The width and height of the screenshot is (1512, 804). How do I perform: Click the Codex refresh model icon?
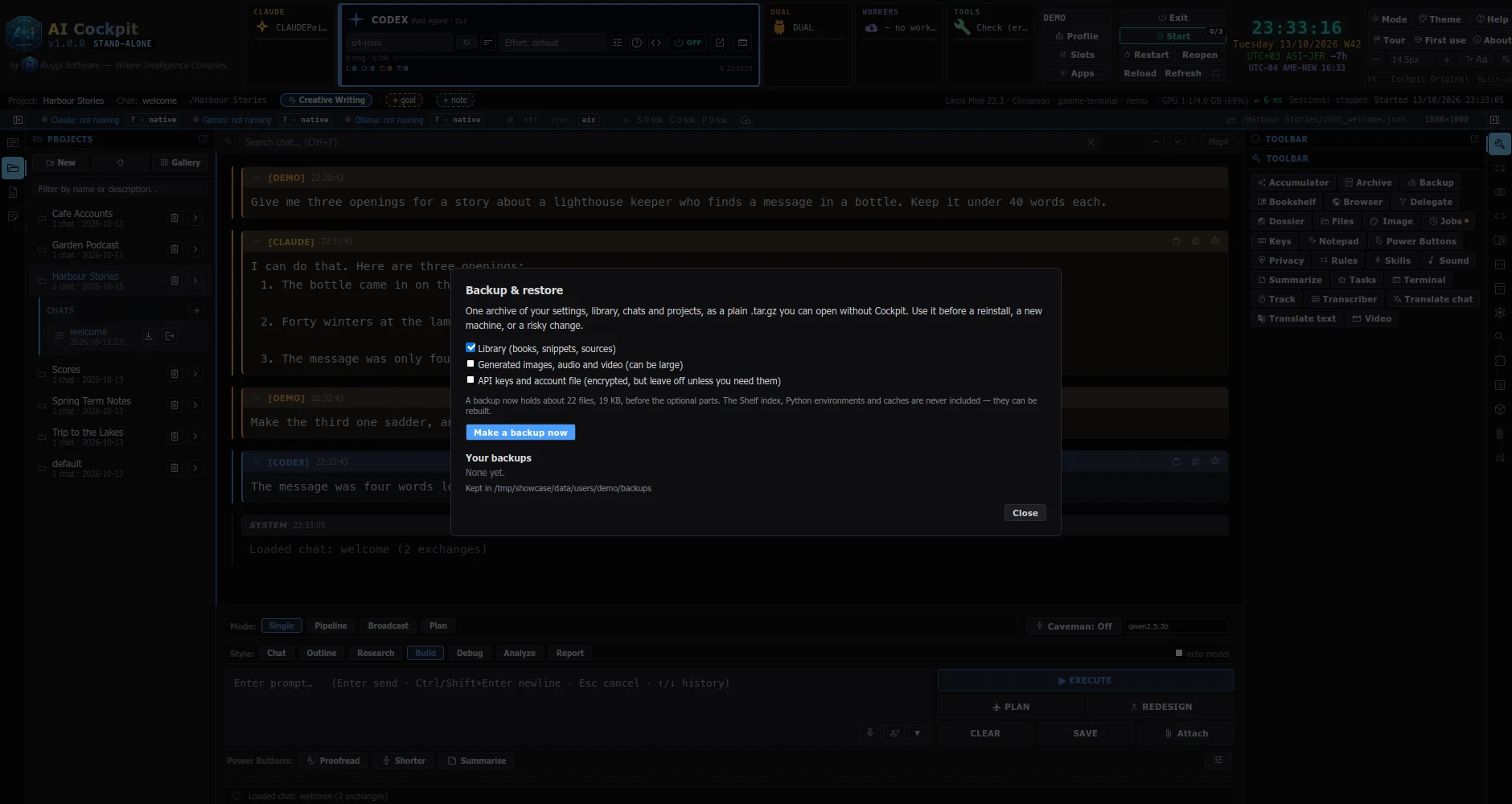pos(466,43)
